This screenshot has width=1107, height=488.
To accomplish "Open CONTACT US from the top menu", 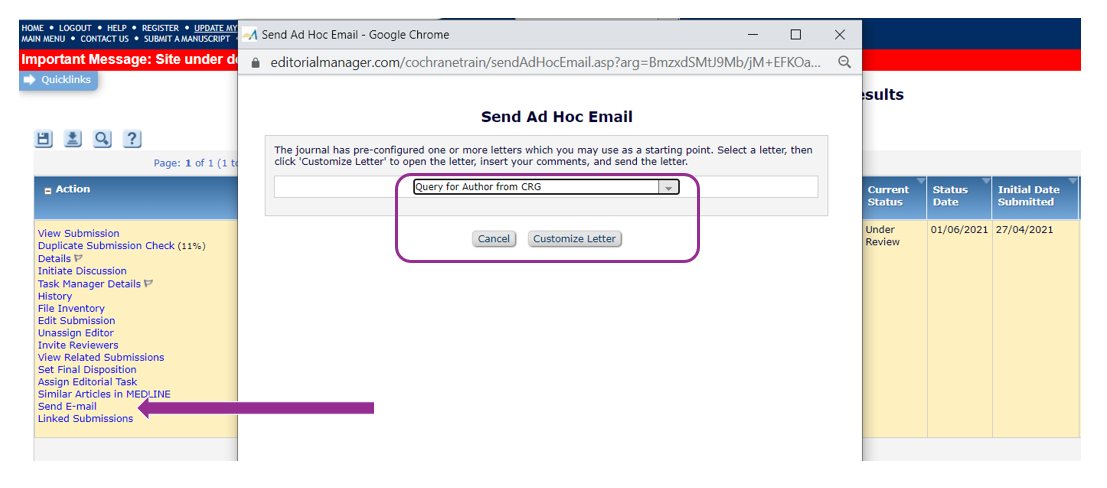I will pyautogui.click(x=104, y=39).
